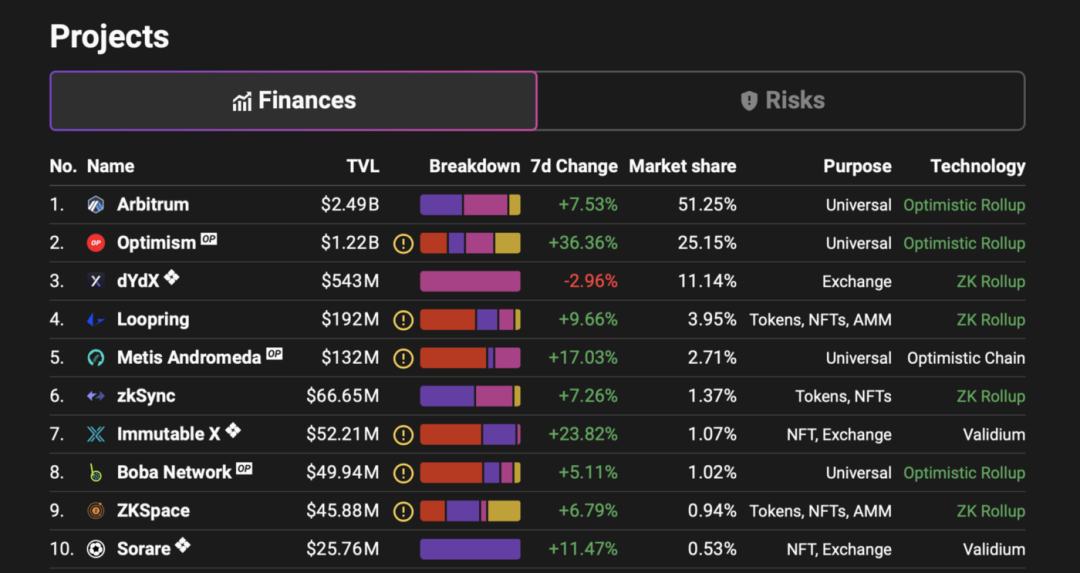Click the +23.82% change value
Screen dimensions: 1080x573
click(x=583, y=435)
